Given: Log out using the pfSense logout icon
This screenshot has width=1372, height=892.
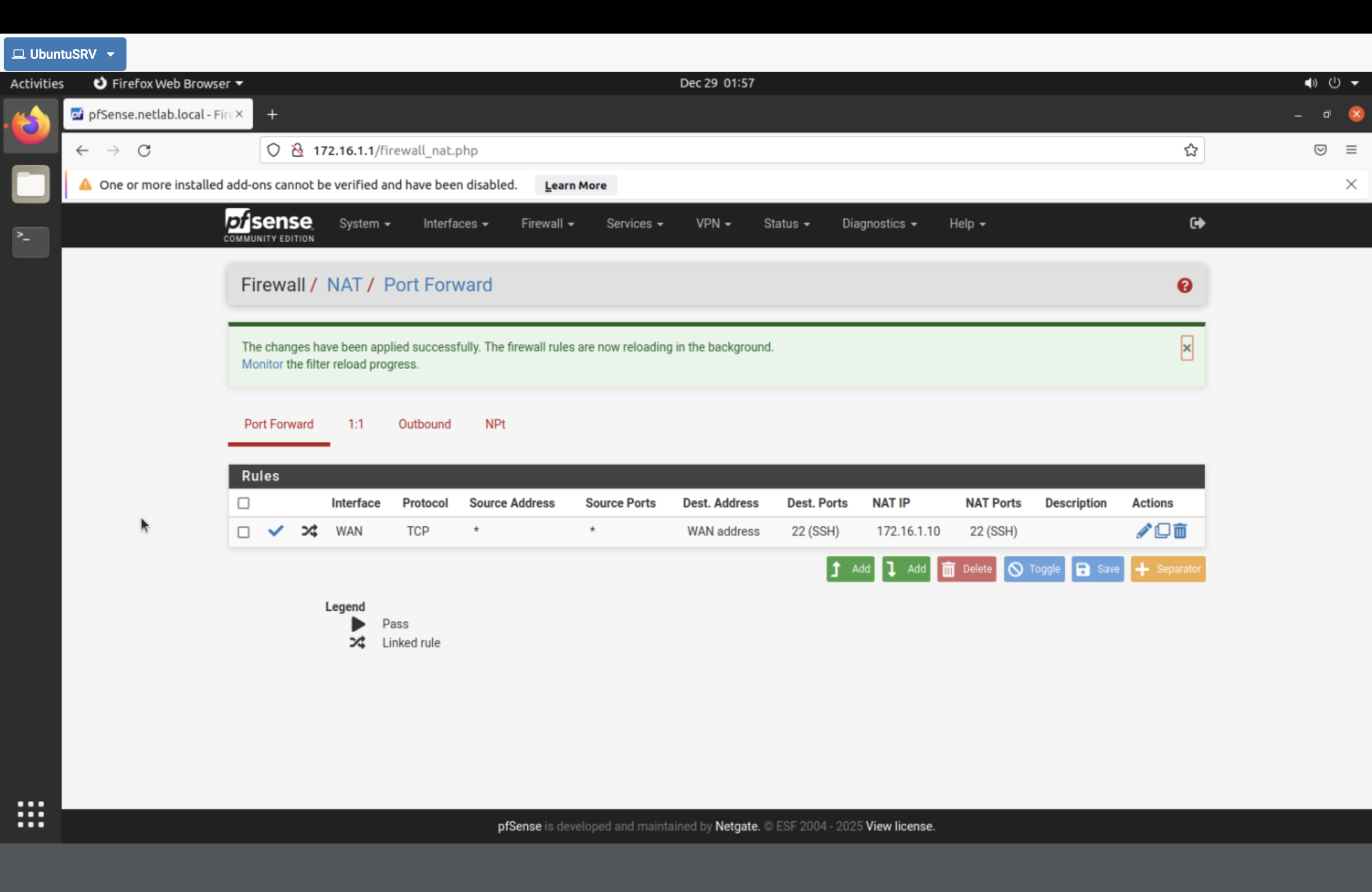Looking at the screenshot, I should click(x=1197, y=223).
